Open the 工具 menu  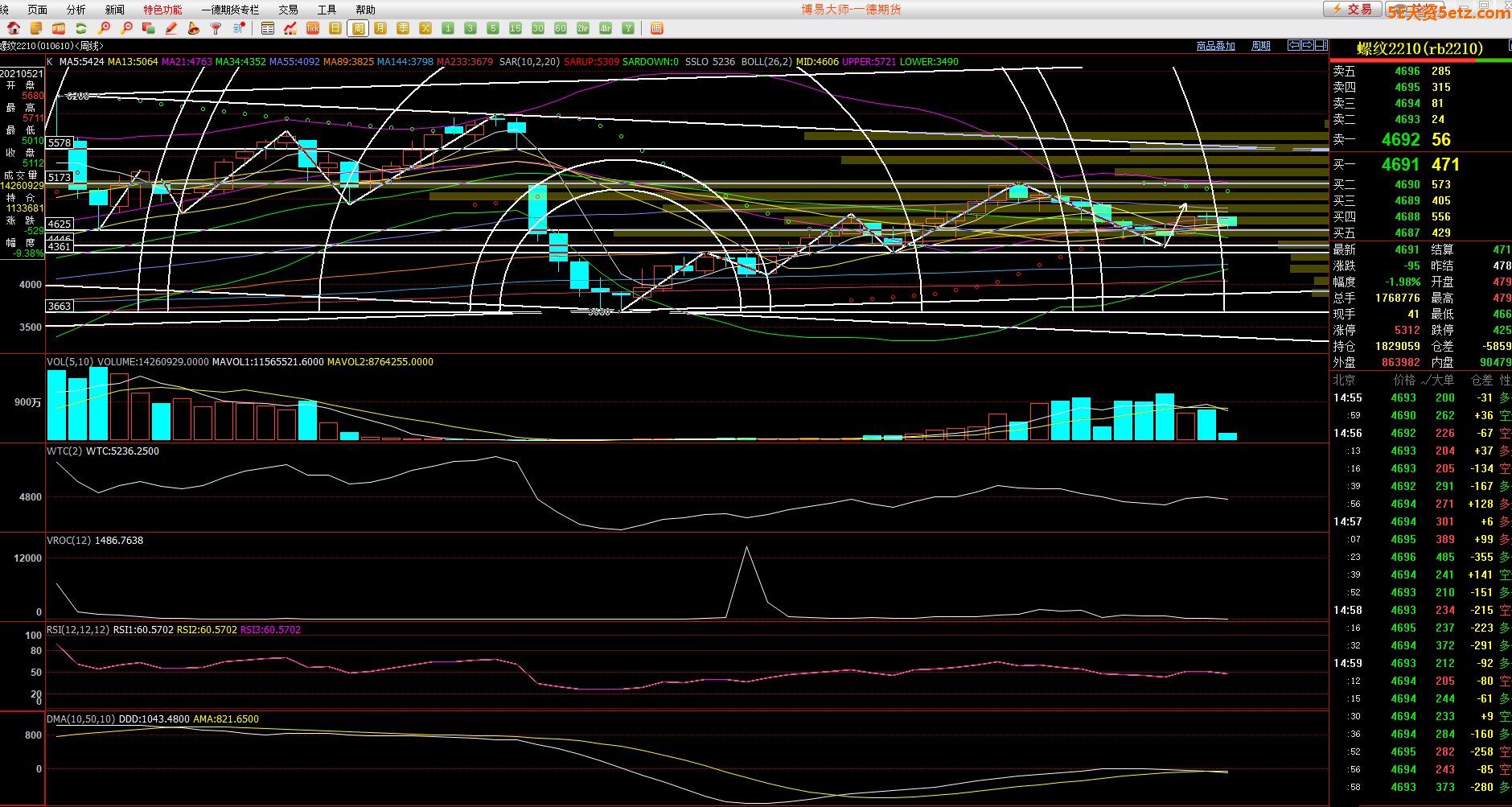point(327,10)
